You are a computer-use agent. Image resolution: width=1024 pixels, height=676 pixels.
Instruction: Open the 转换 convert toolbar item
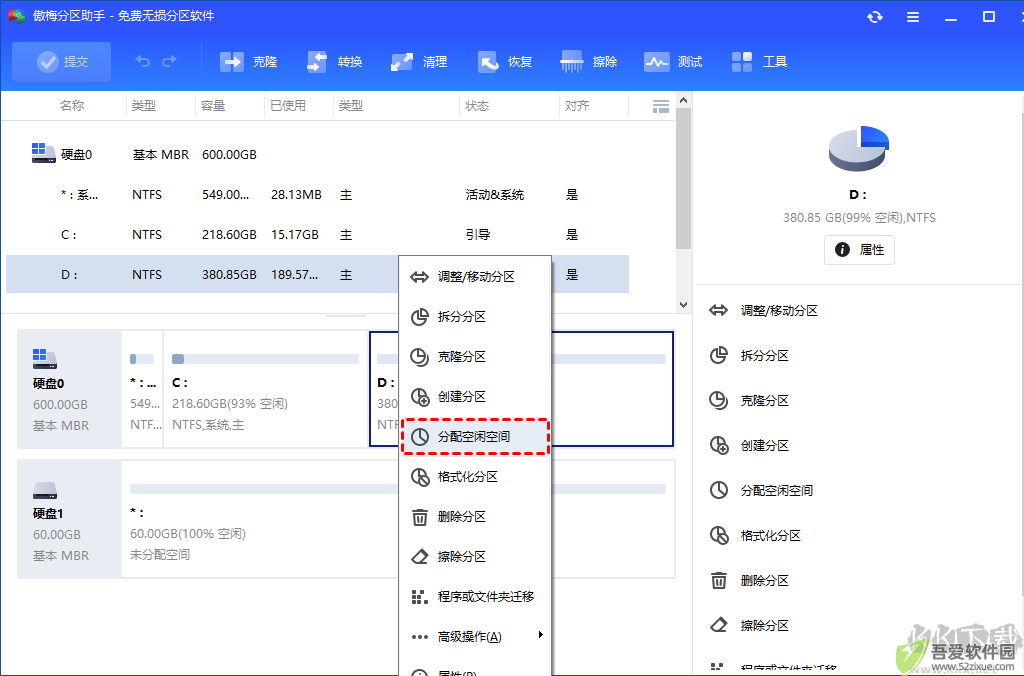[x=334, y=61]
